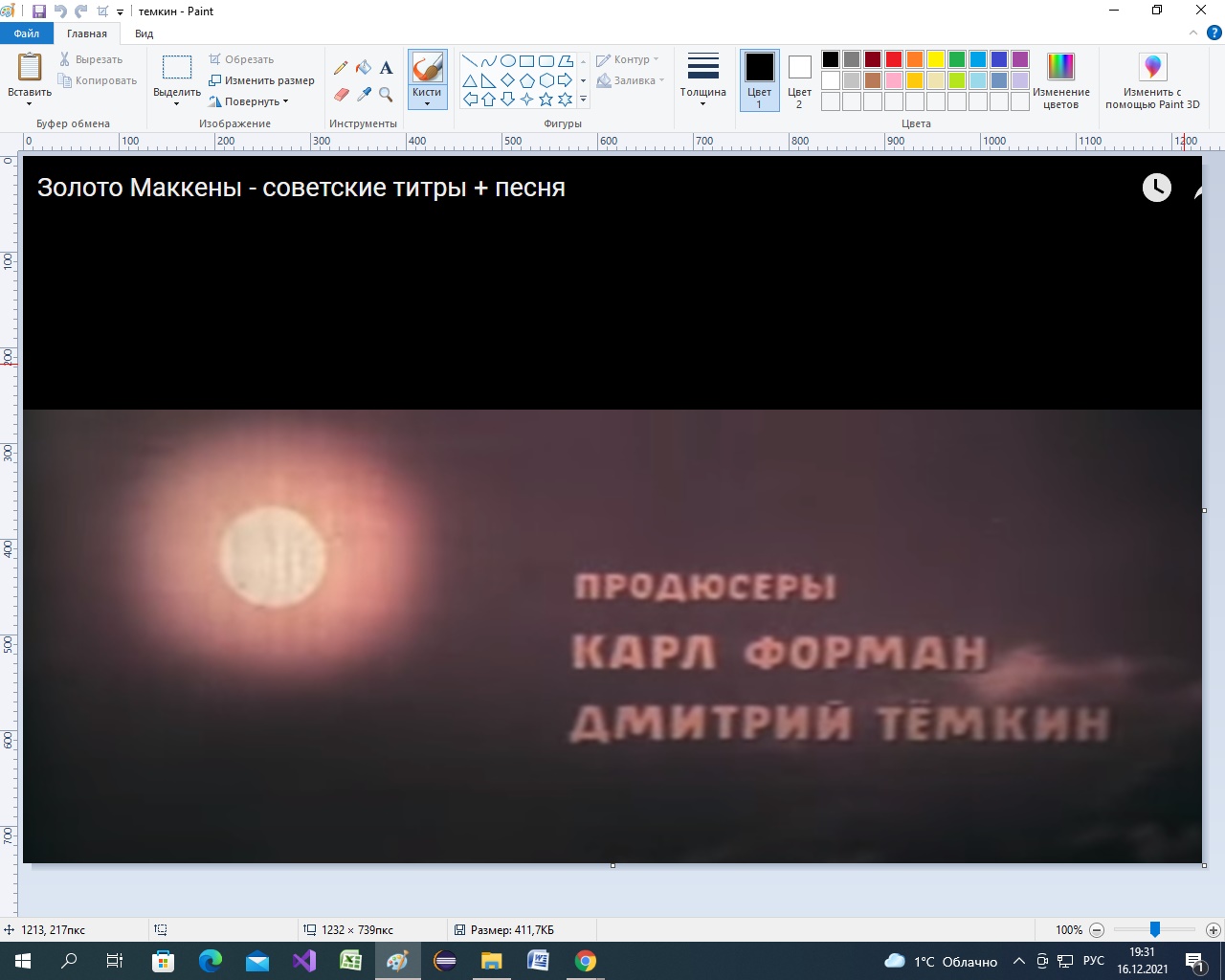1225x980 pixels.
Task: Pick the Four-point star shape
Action: pos(527,100)
